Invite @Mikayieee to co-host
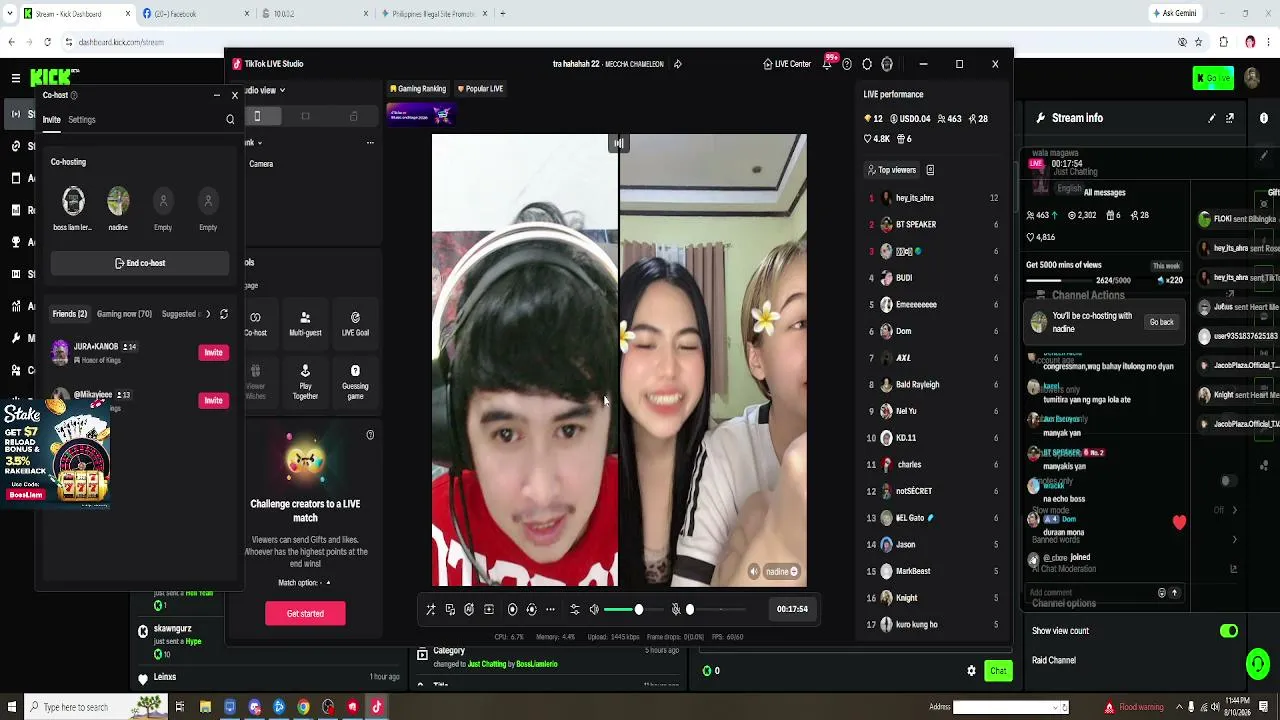1280x720 pixels. (213, 400)
